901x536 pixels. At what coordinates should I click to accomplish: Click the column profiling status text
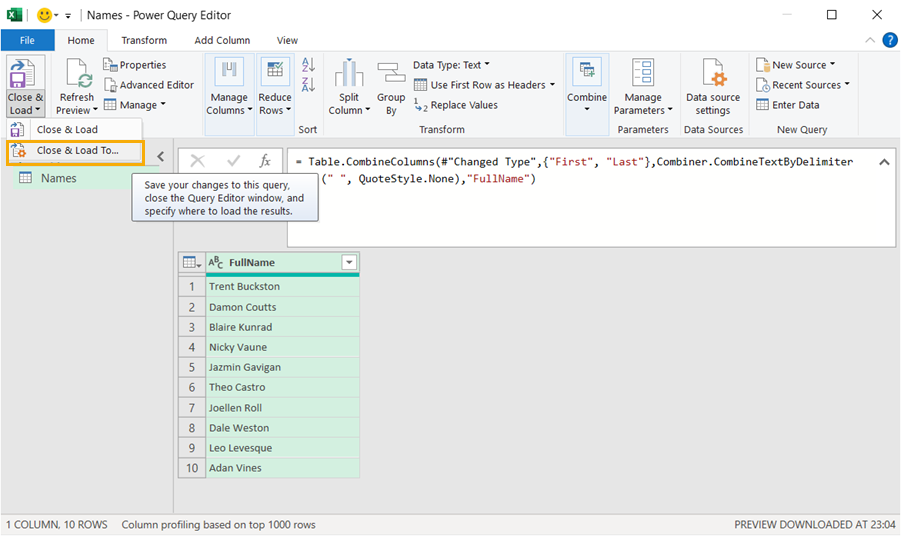[218, 525]
